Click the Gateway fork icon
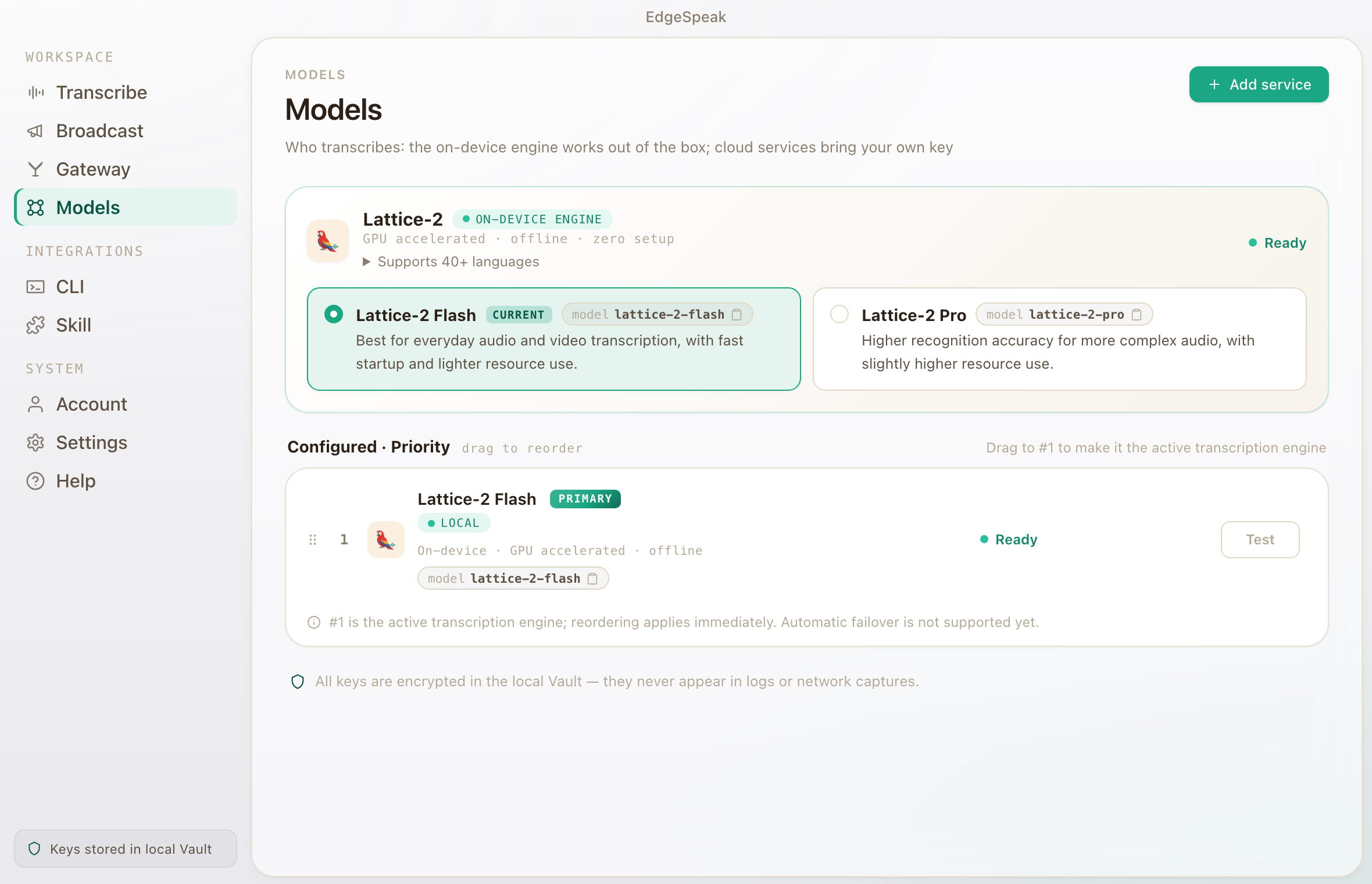This screenshot has width=1372, height=884. tap(36, 169)
